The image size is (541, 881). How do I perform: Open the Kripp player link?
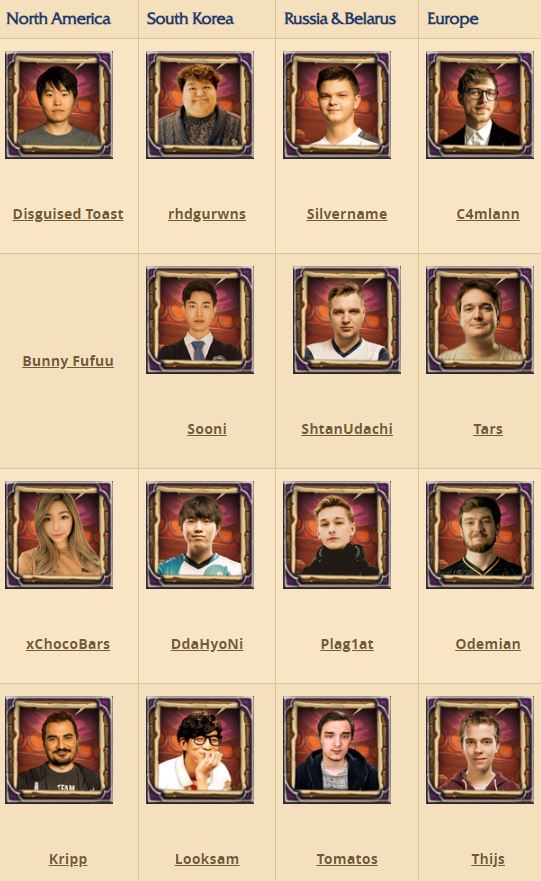click(68, 859)
